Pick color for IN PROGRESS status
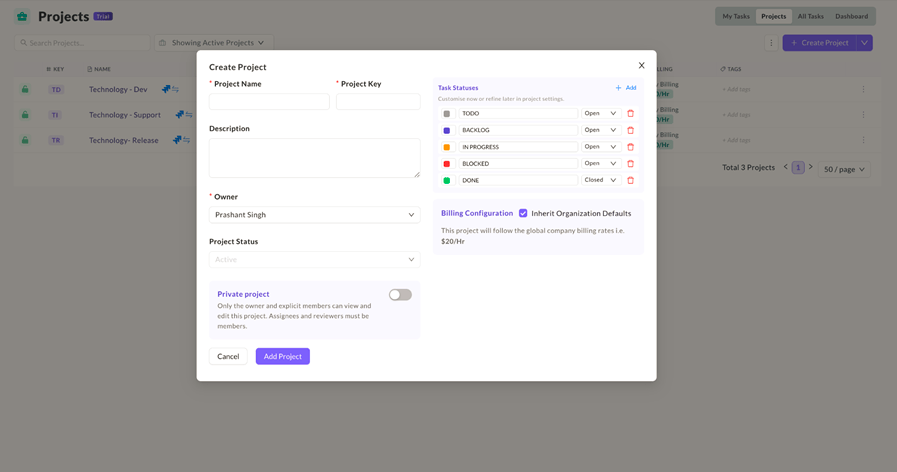 click(447, 147)
